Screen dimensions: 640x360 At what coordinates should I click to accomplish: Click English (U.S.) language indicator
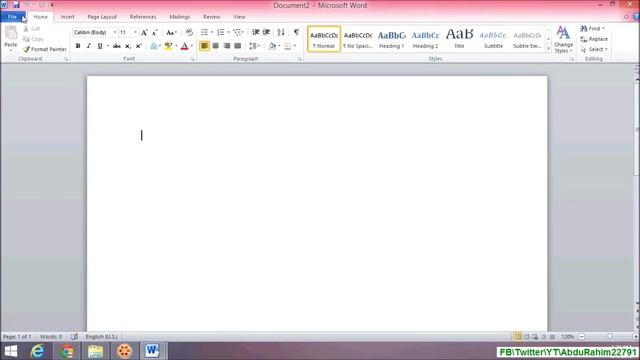click(x=101, y=337)
